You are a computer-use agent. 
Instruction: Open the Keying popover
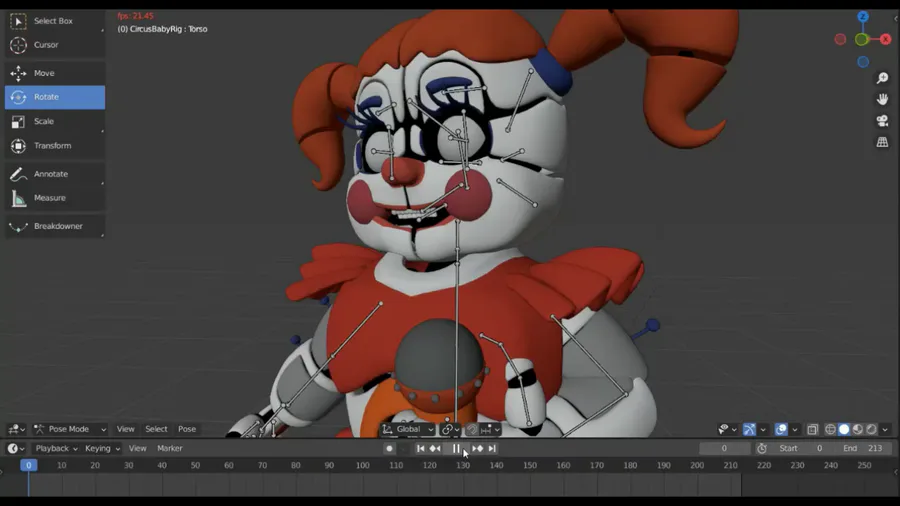[x=102, y=449]
